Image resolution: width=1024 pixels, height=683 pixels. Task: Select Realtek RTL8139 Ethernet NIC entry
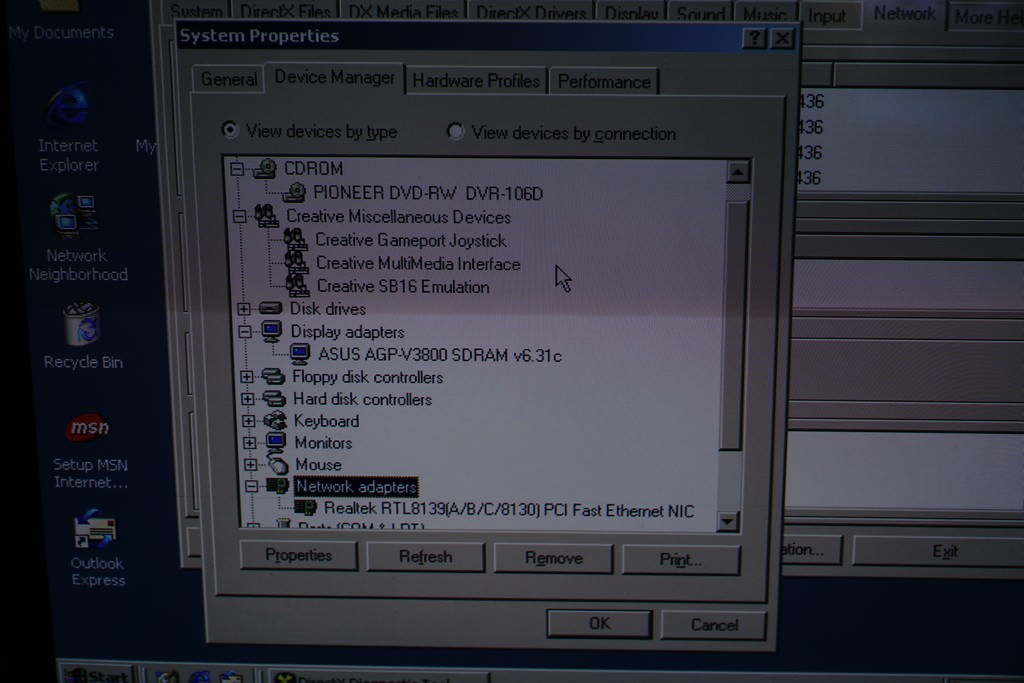tap(508, 511)
